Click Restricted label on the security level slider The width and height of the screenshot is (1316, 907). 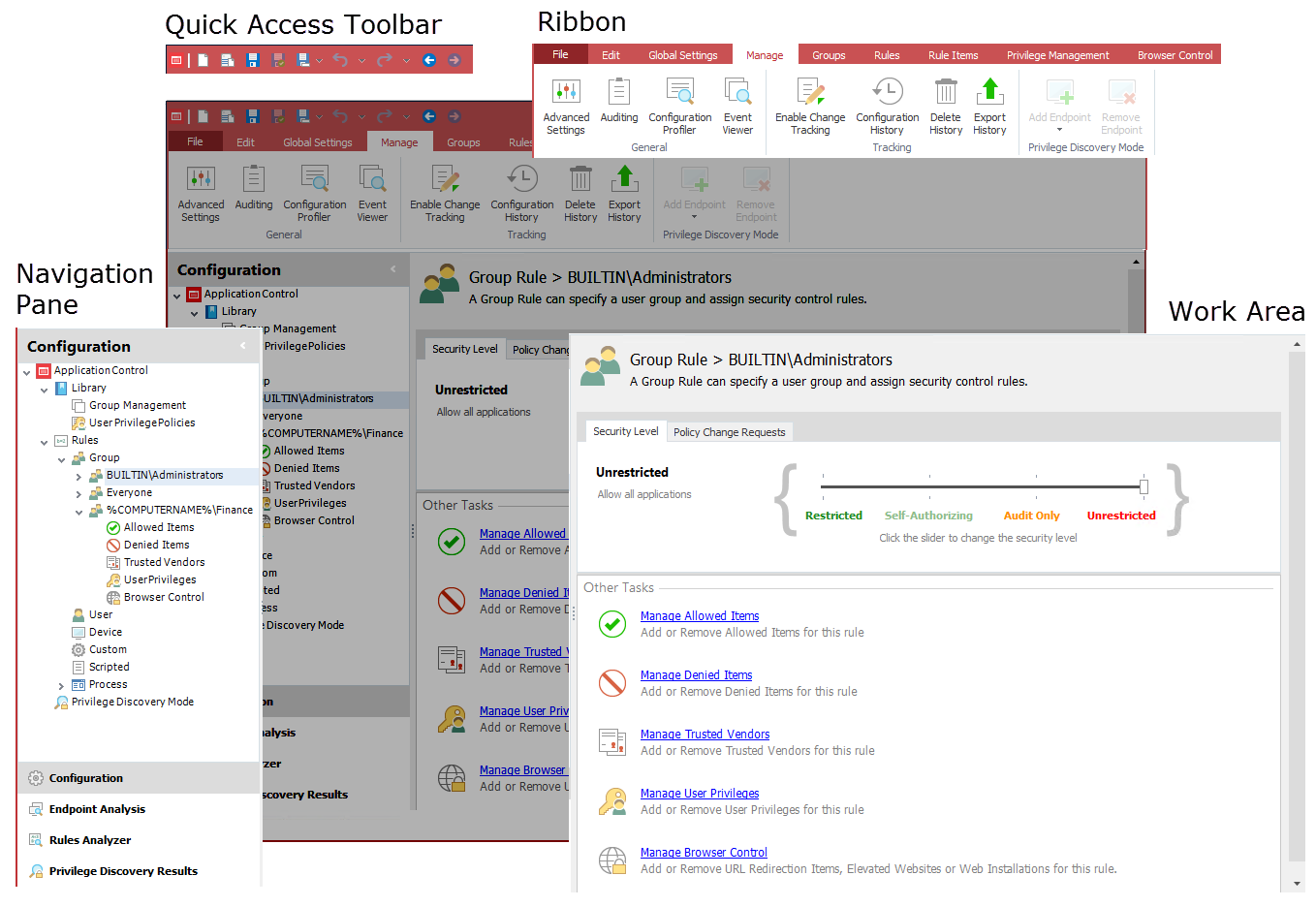[833, 516]
